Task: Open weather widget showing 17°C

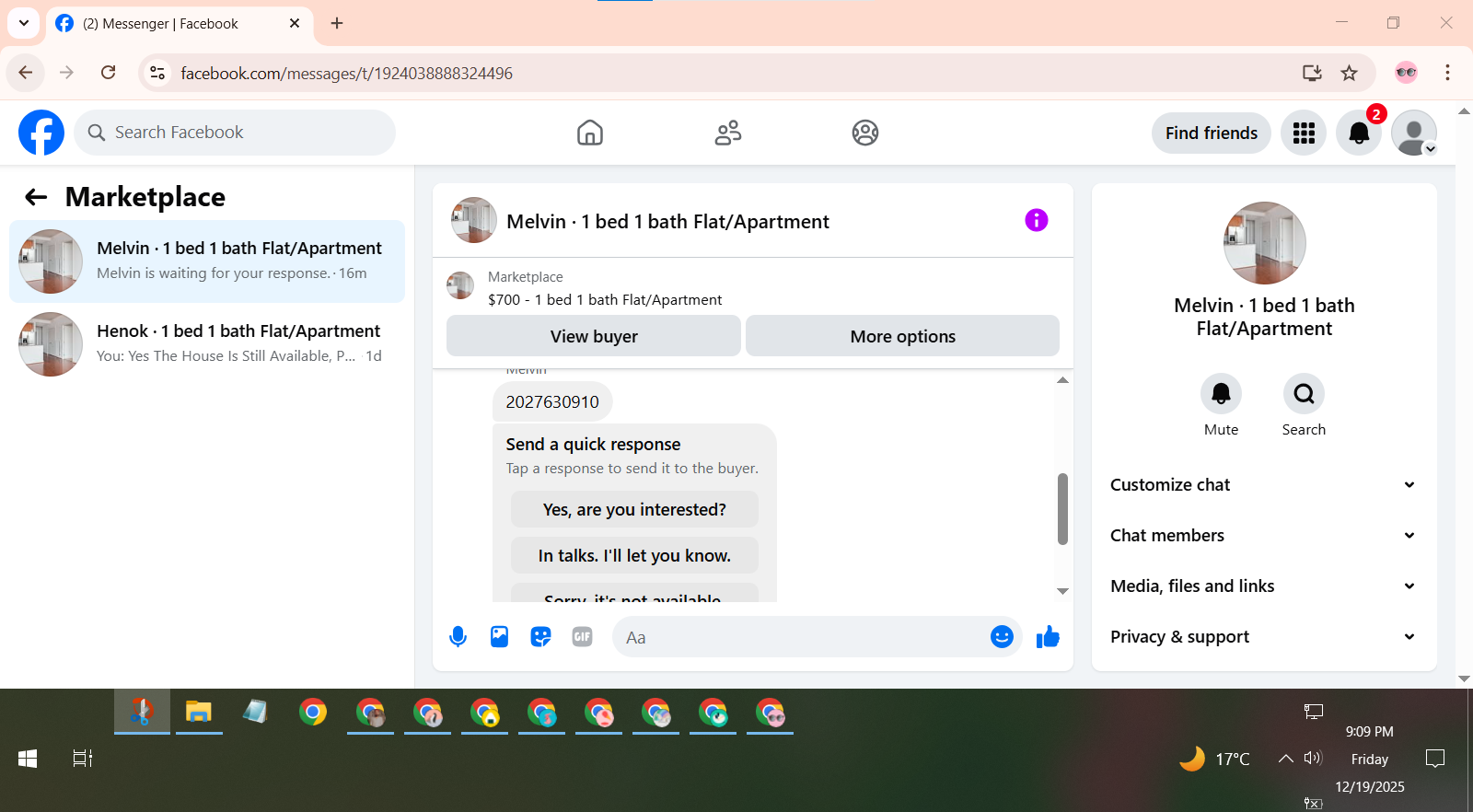Action: (1214, 759)
